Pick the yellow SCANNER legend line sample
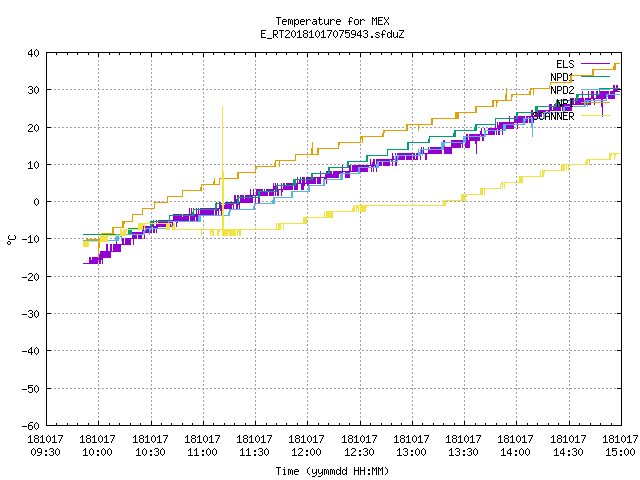The width and height of the screenshot is (640, 480). click(595, 116)
